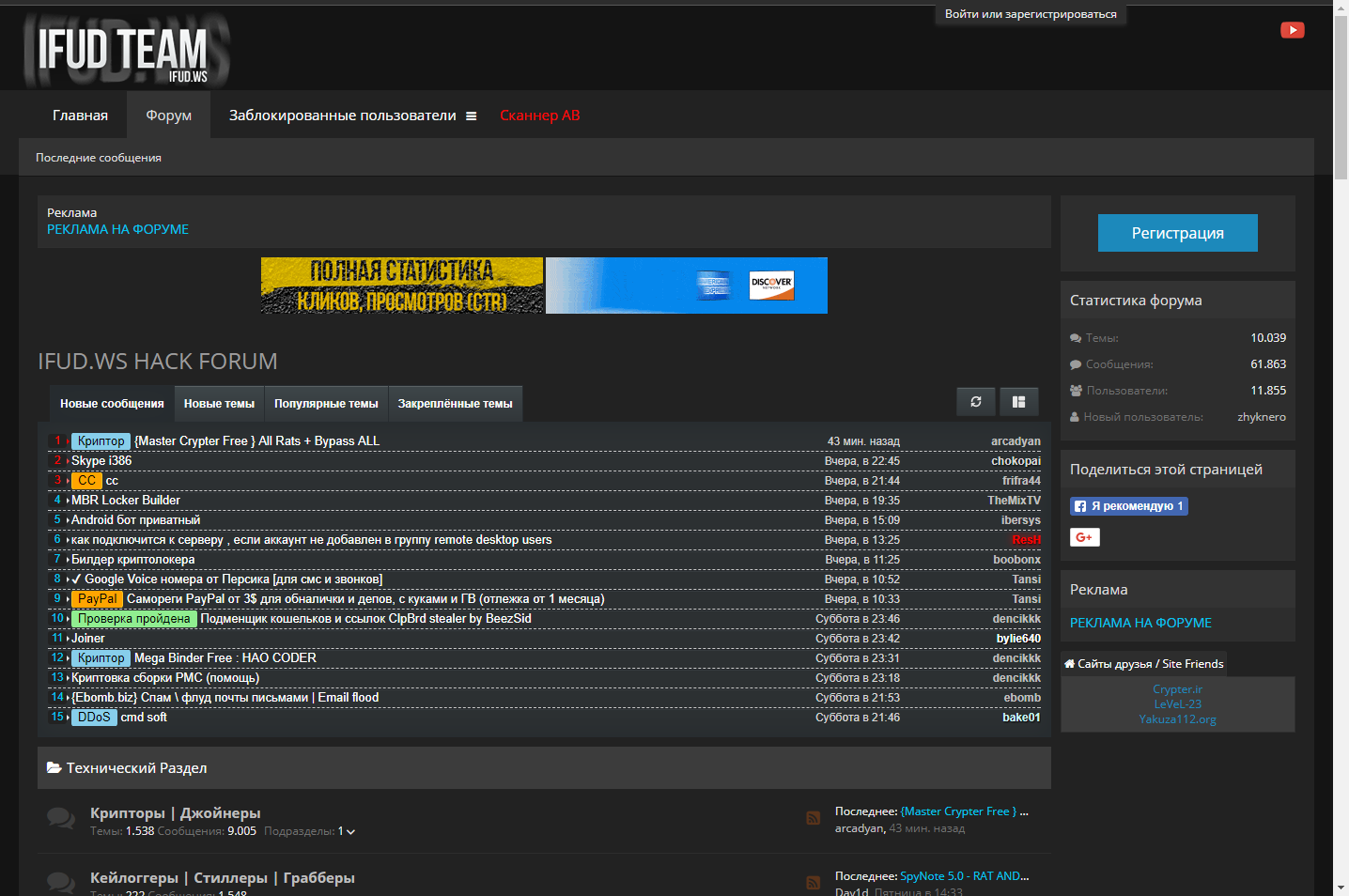Viewport: 1349px width, 896px height.
Task: Open Последние сообщения in the sub-navigation
Action: [99, 158]
